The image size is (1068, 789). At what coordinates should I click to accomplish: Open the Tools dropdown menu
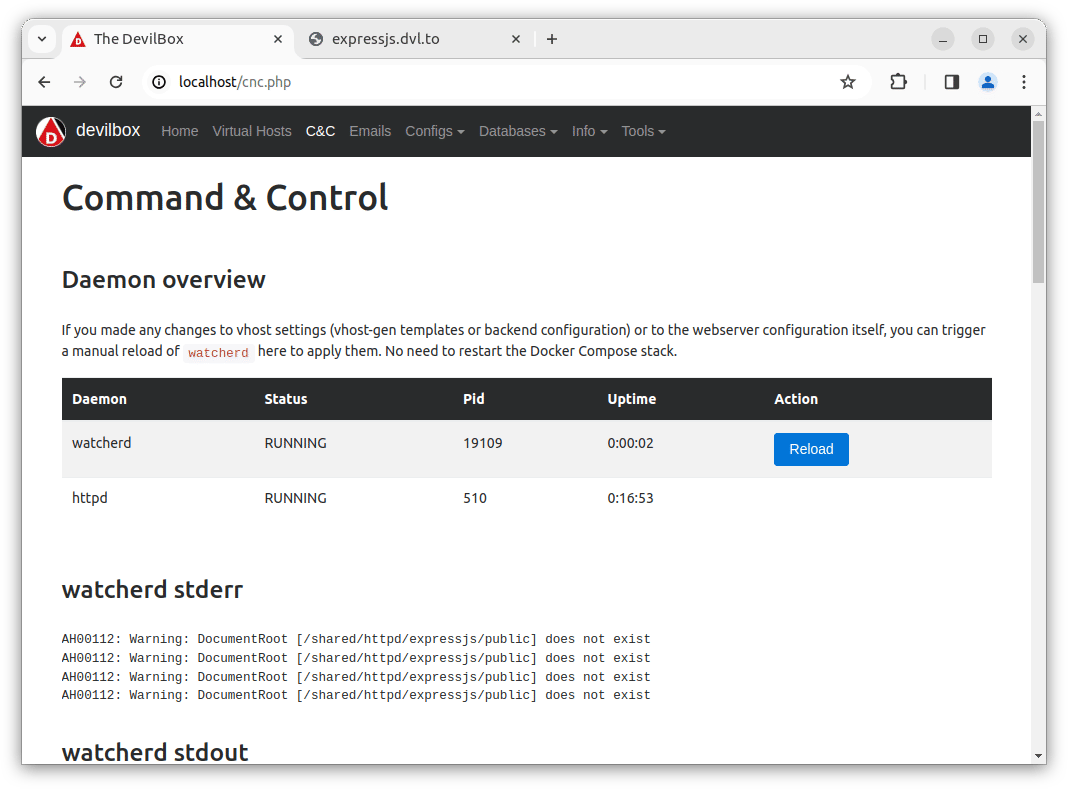[x=643, y=131]
